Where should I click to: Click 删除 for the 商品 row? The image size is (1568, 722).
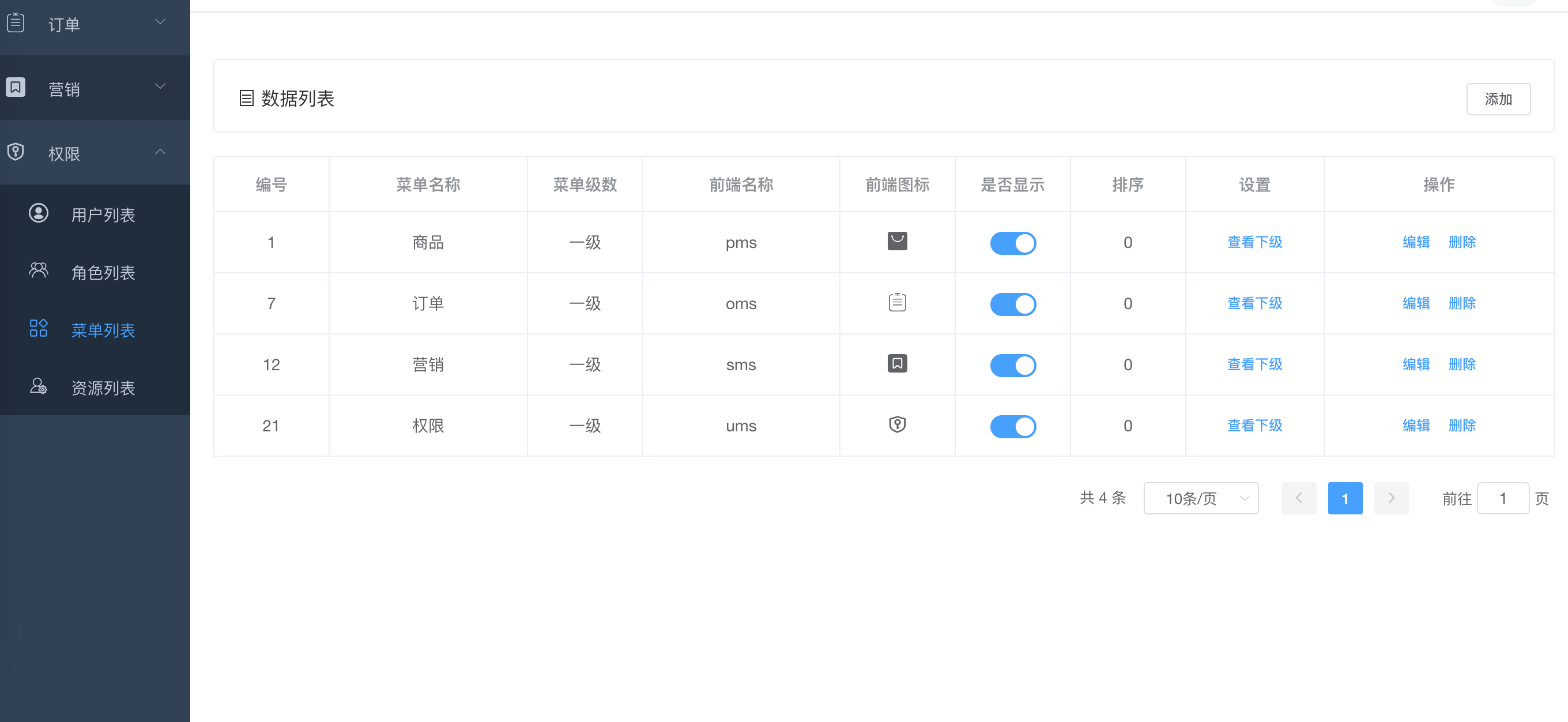(x=1462, y=242)
